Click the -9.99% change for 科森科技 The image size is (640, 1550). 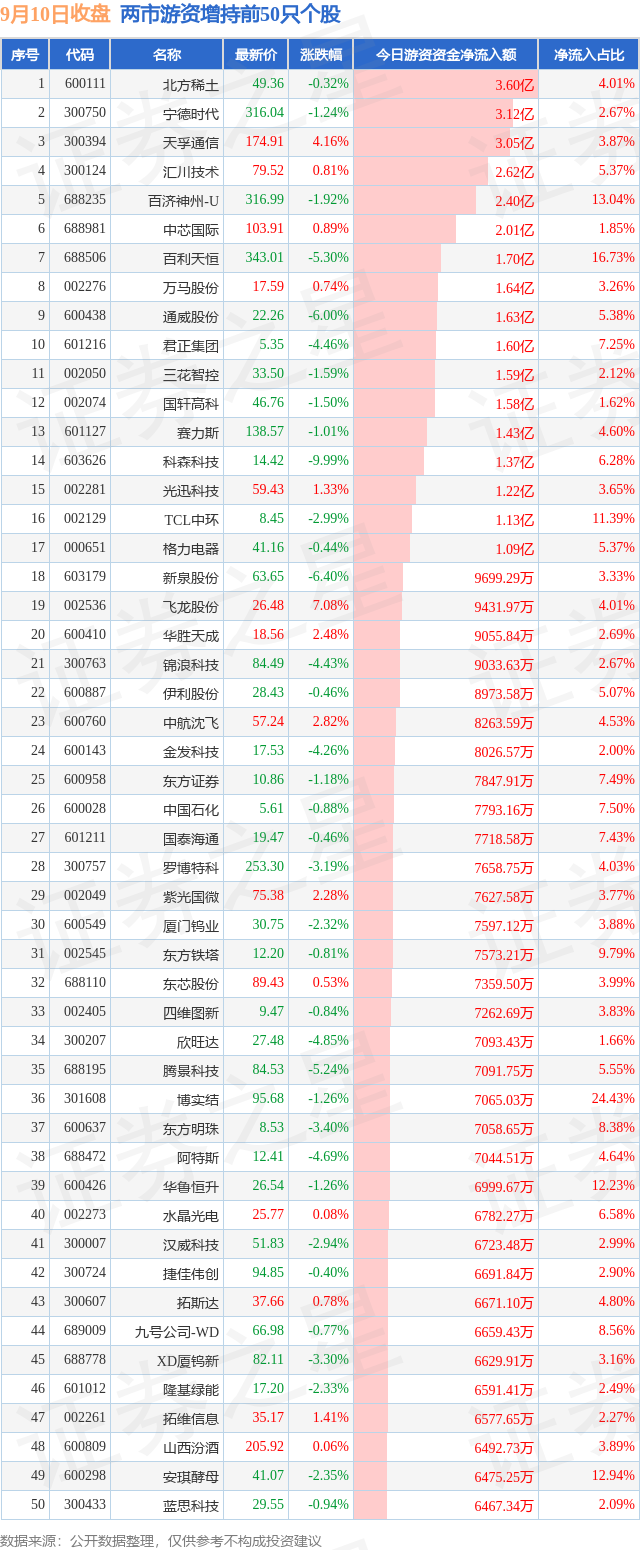[x=328, y=461]
